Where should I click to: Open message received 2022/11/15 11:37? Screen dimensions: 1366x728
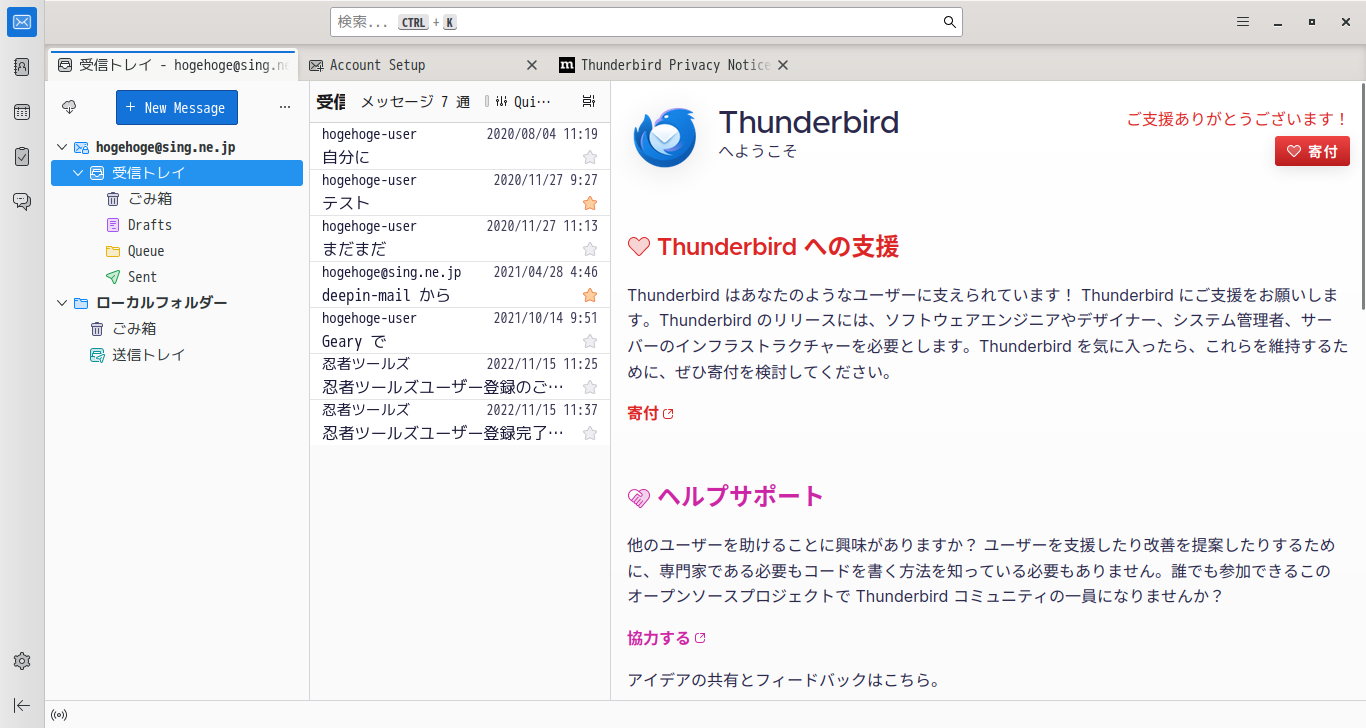click(x=460, y=422)
